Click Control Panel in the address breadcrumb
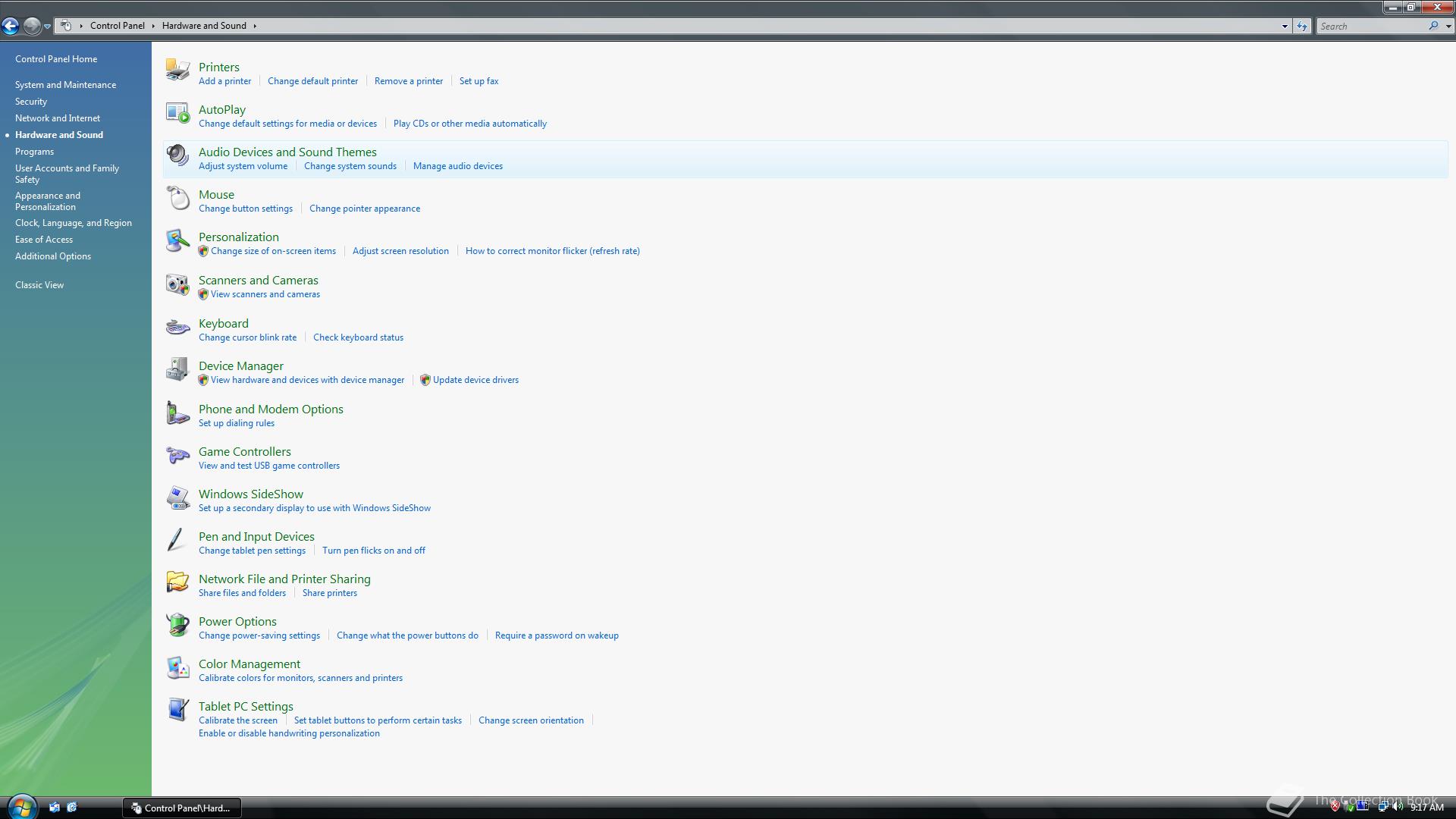 117,26
